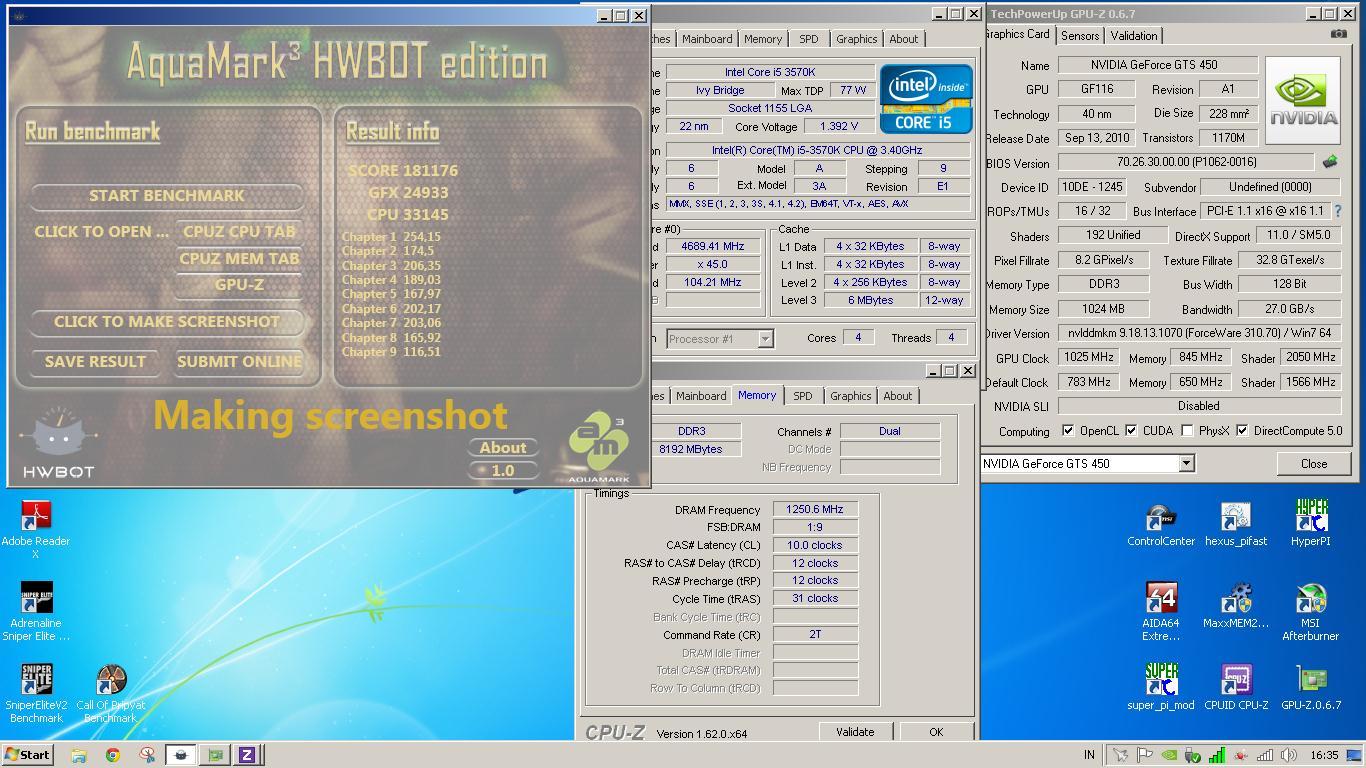Click the HWBOT cat logo in AquaMark
The width and height of the screenshot is (1366, 768).
click(x=59, y=442)
